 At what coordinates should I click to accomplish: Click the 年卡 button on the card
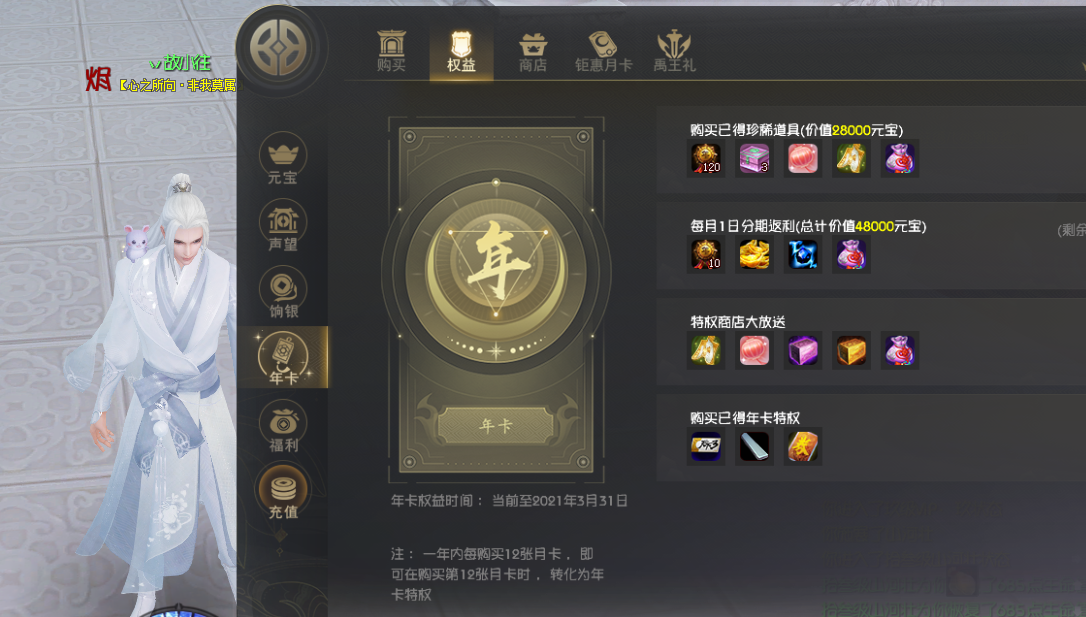click(x=496, y=425)
